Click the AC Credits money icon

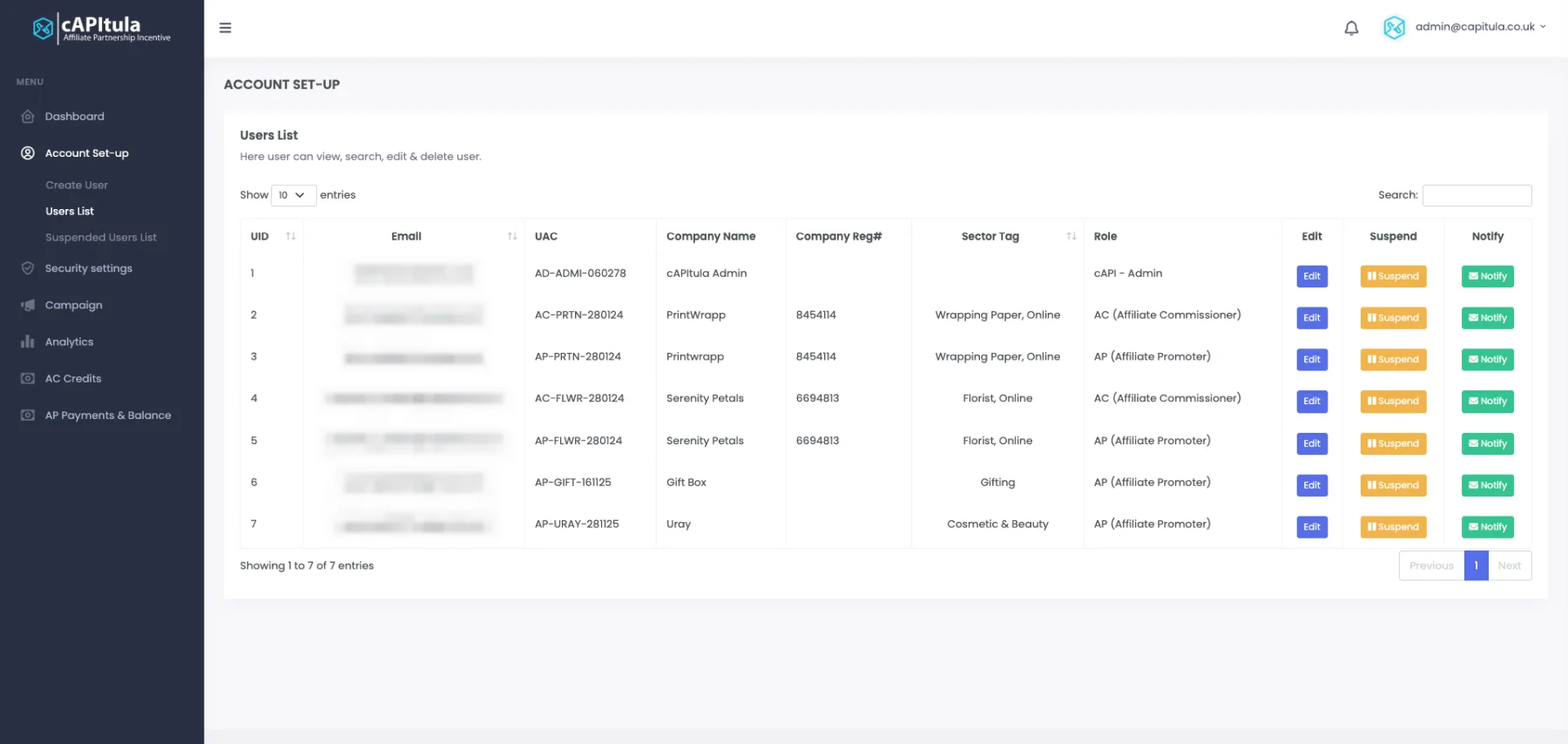[28, 378]
